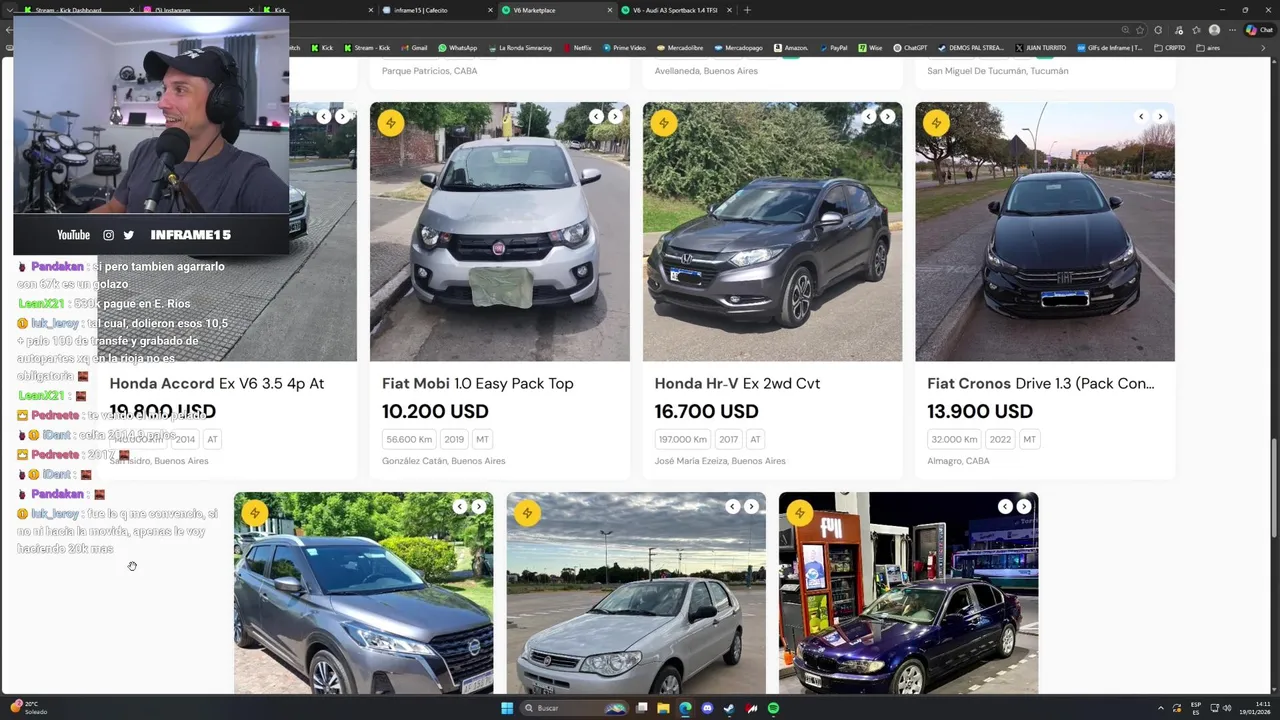Click the lightning badge on the grey Nissan SUV photo
This screenshot has height=720, width=1280.
tap(254, 513)
